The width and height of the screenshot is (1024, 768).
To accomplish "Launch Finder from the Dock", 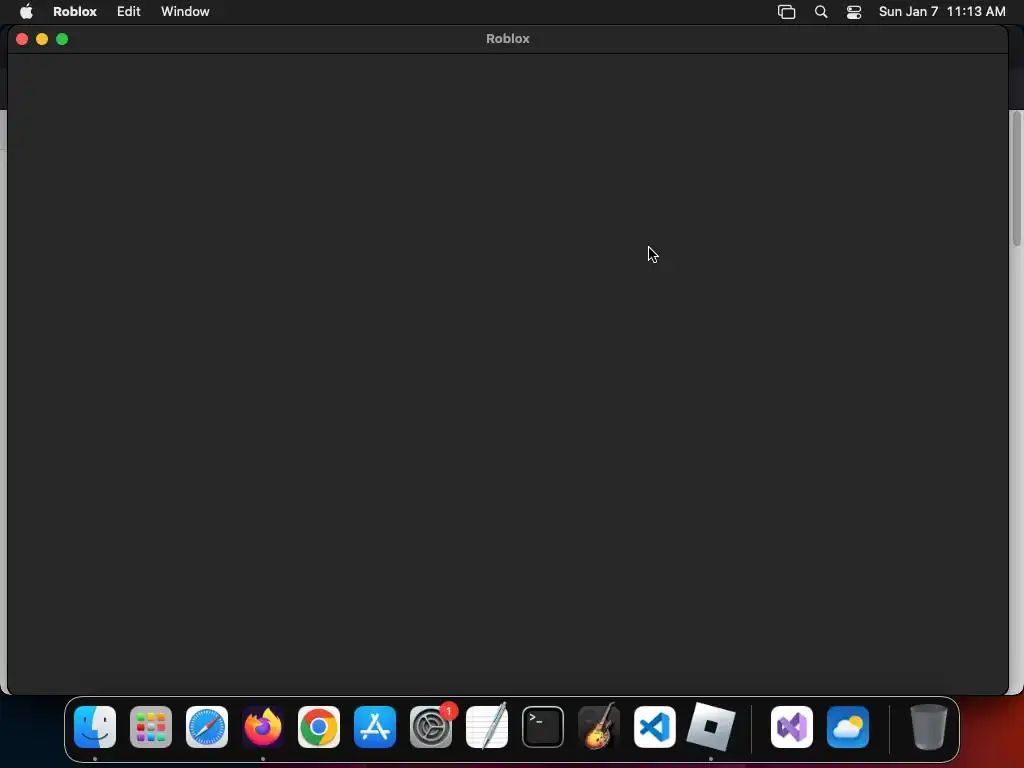I will click(x=95, y=727).
